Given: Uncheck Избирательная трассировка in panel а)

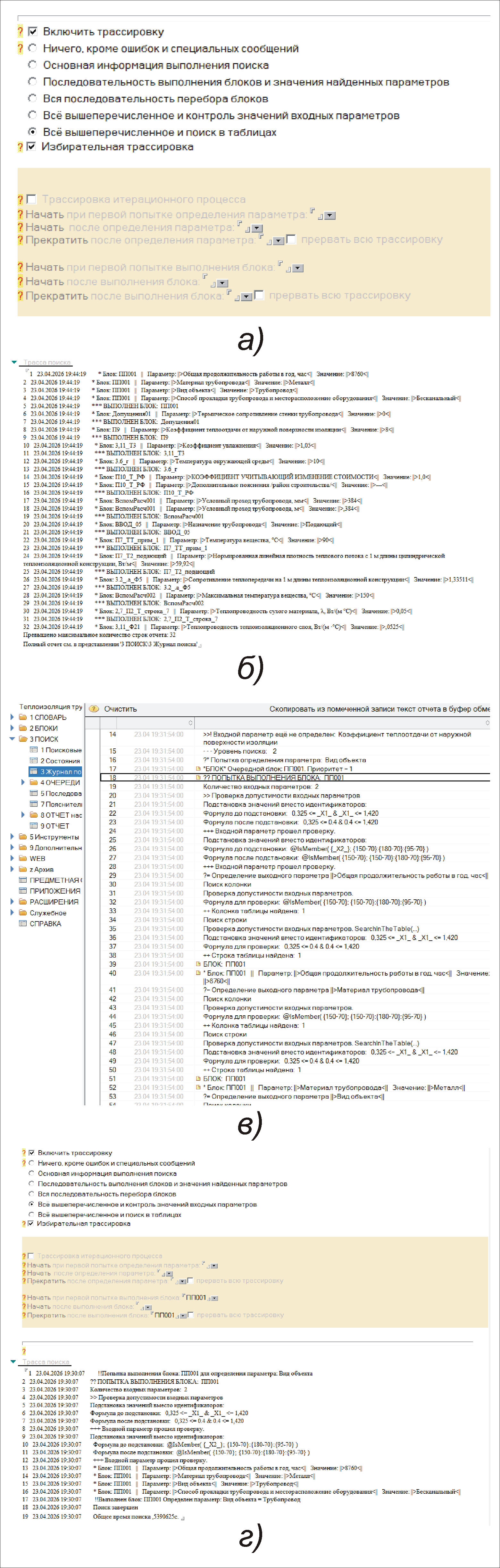Looking at the screenshot, I should [x=31, y=147].
